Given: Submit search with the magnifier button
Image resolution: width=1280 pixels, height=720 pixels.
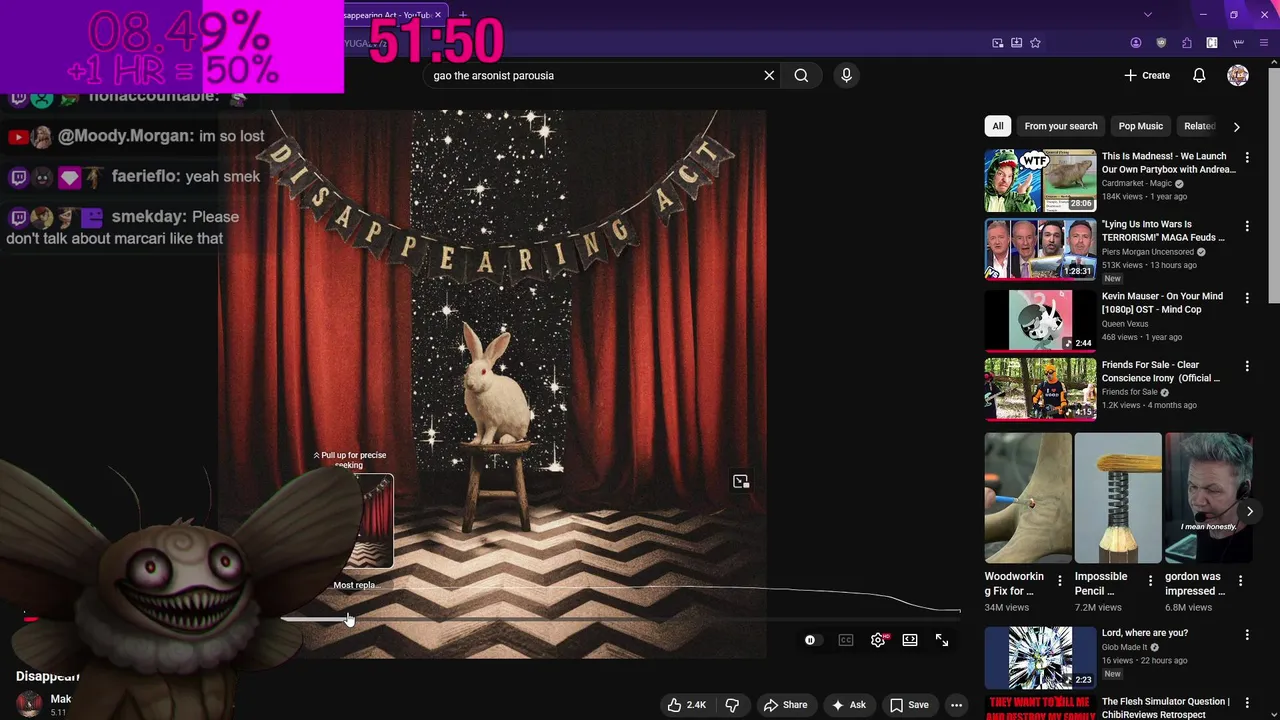Looking at the screenshot, I should (x=801, y=75).
